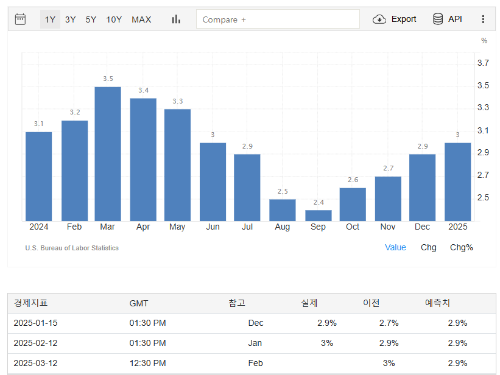
Task: Select the 3Y time range
Action: (x=70, y=19)
